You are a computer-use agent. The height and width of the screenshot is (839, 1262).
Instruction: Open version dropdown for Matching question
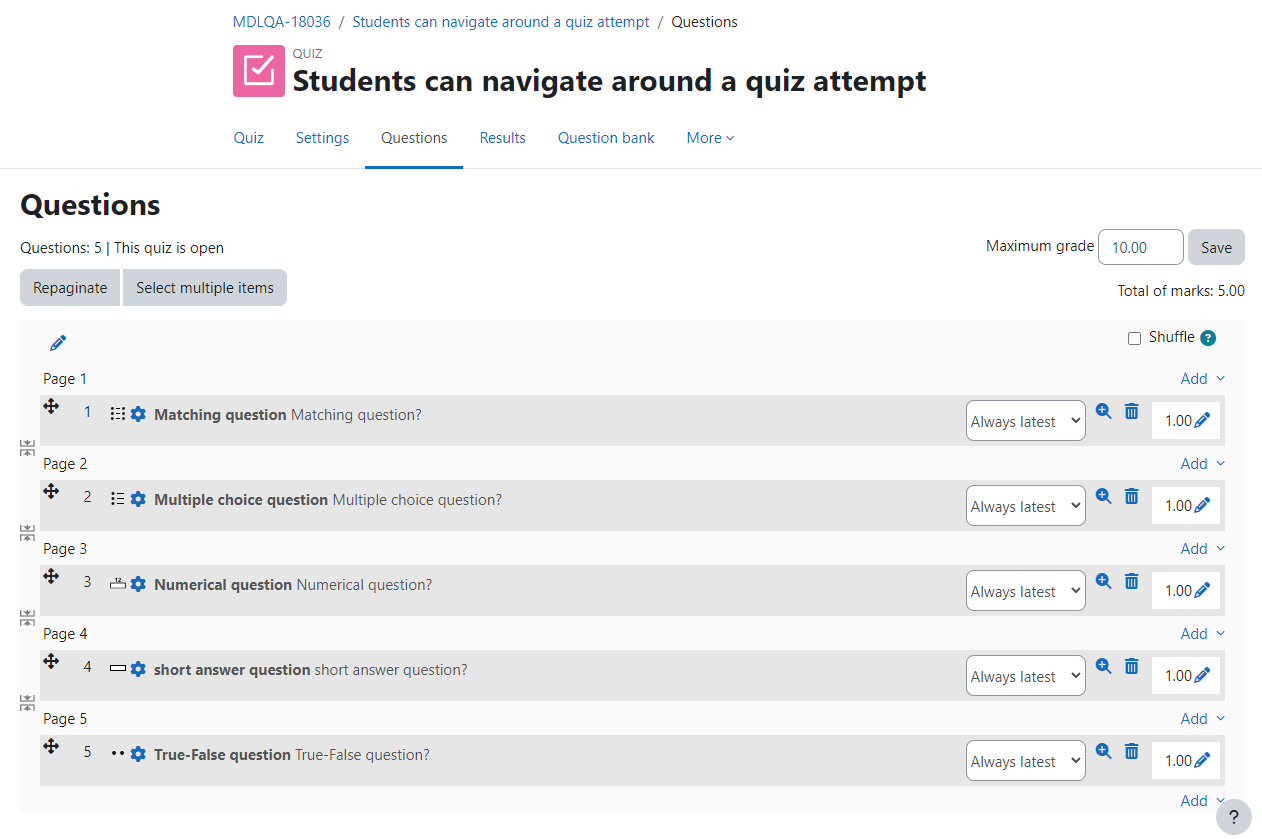pyautogui.click(x=1026, y=421)
